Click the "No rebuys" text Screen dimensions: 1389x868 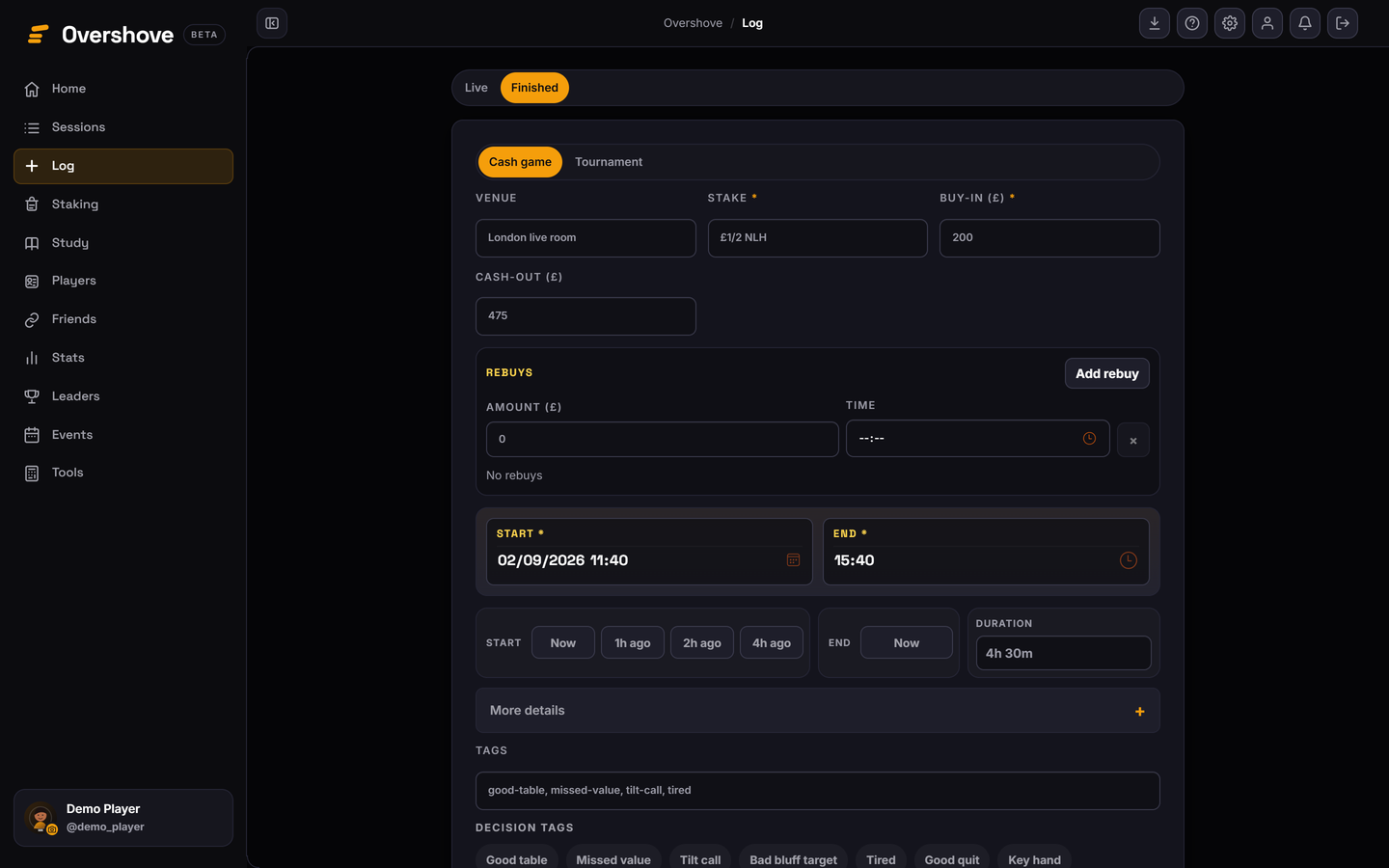514,475
